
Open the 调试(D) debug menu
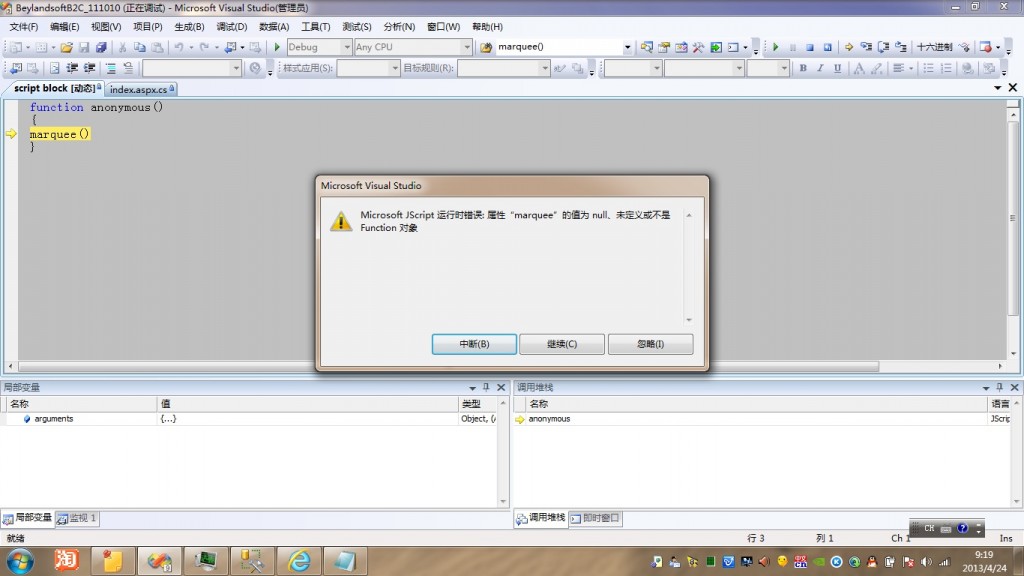pos(231,27)
